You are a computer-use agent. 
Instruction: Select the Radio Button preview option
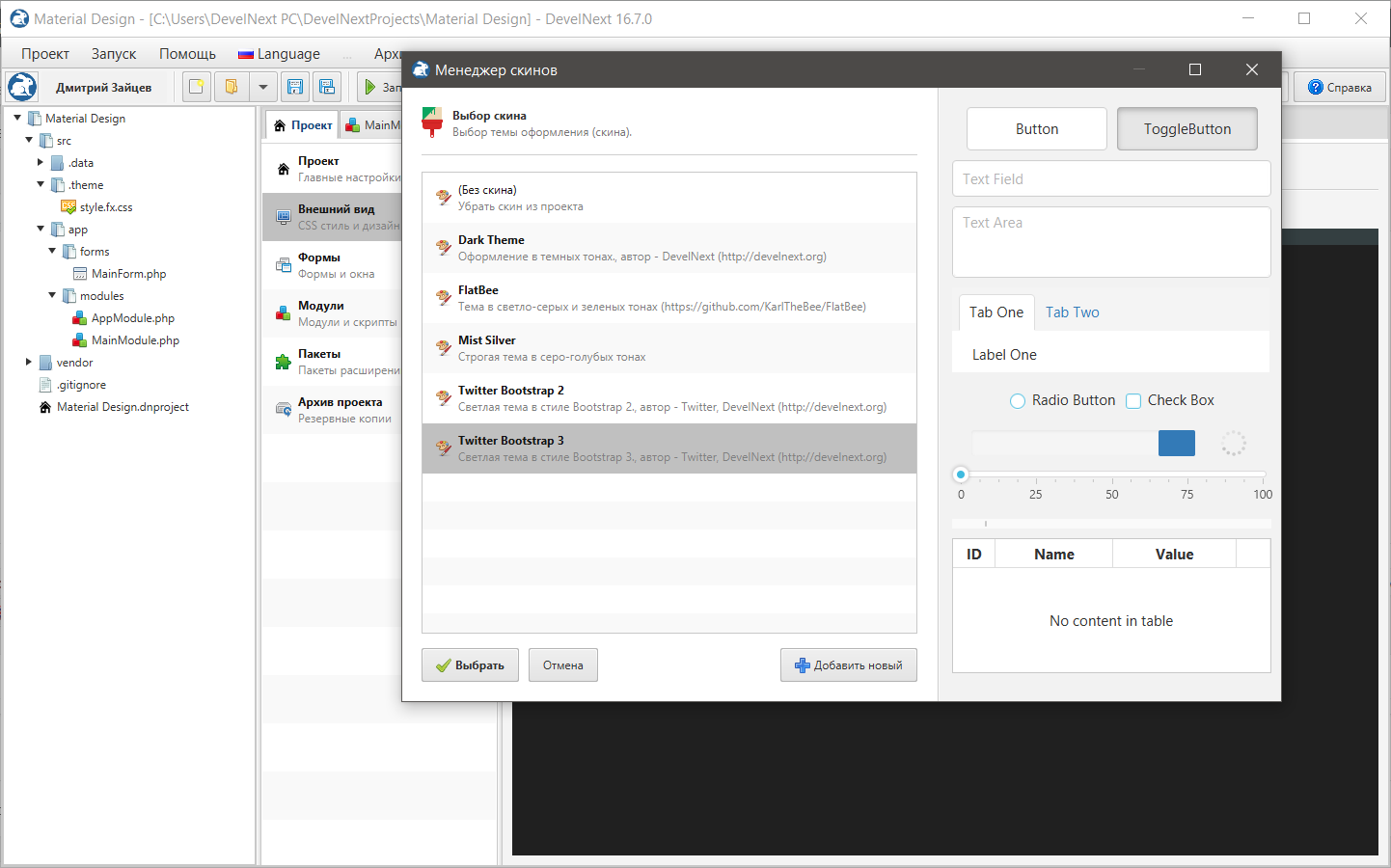point(1018,401)
